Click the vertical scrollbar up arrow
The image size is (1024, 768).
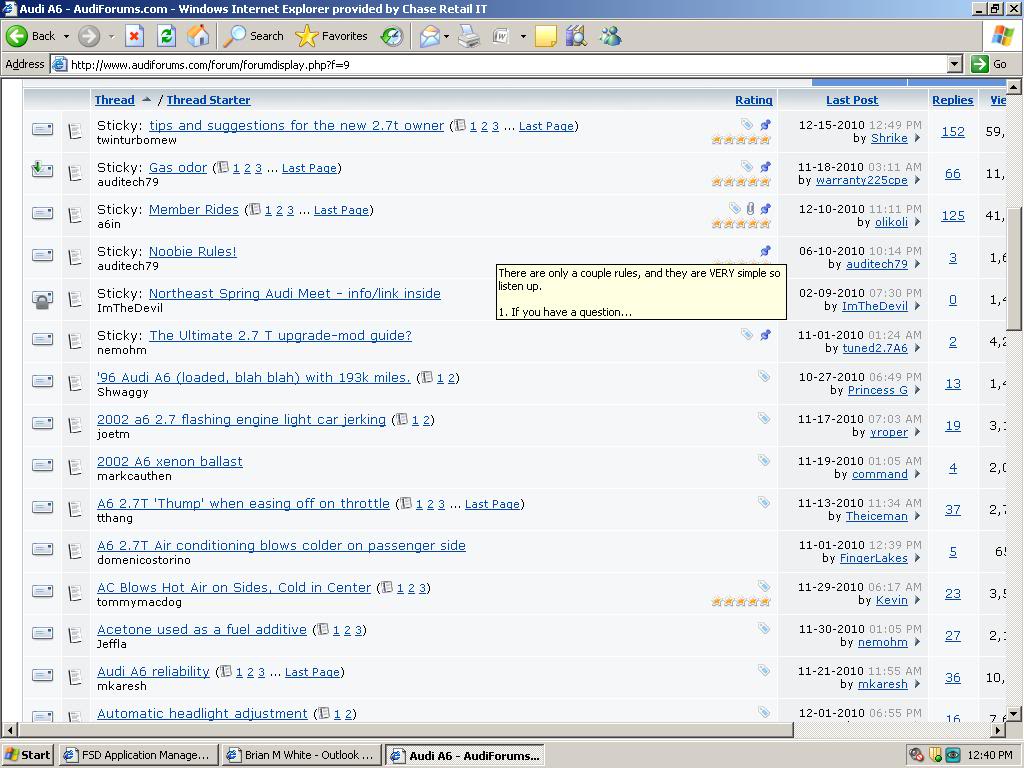[1014, 86]
